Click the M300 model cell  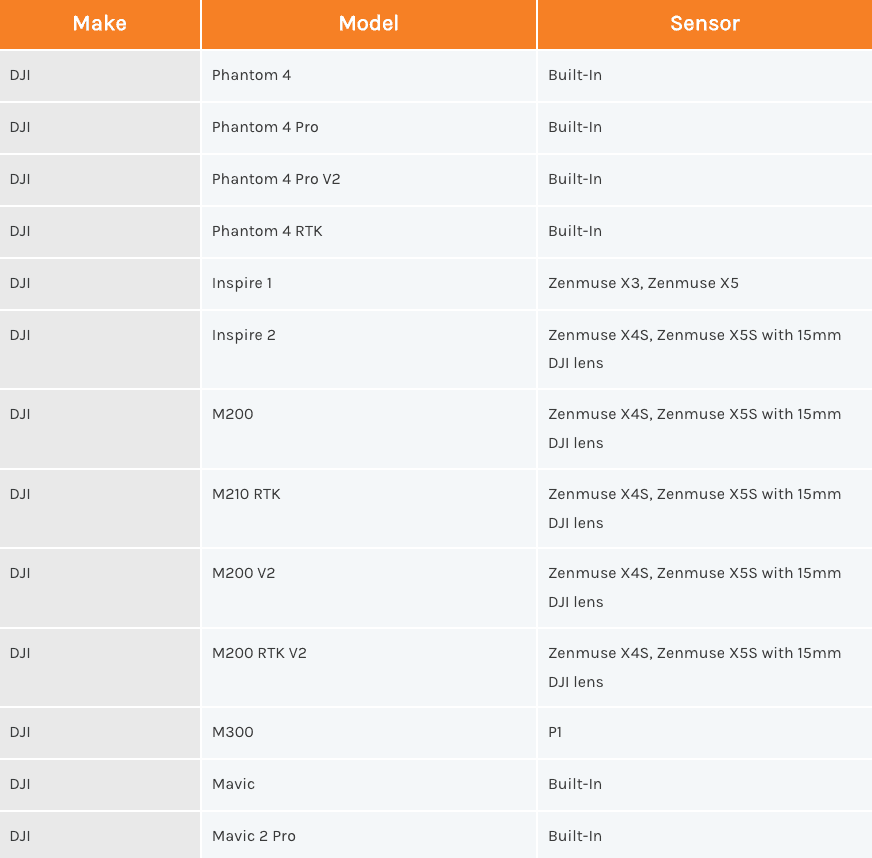click(369, 733)
